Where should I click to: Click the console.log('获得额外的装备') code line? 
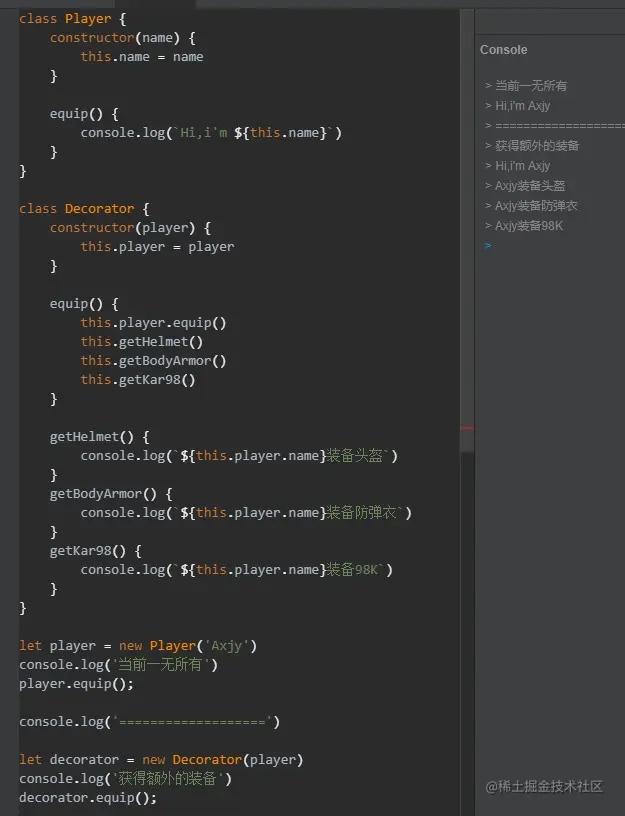coord(125,779)
